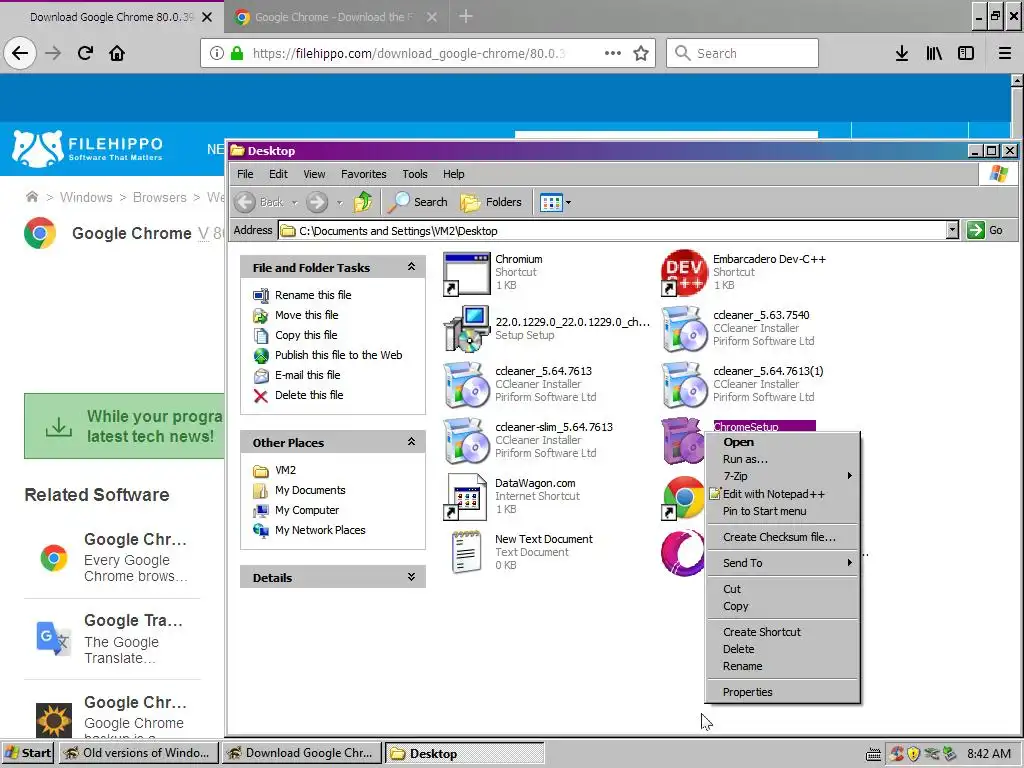Screen dimensions: 1024x768
Task: Click E-mail this file task
Action: pyautogui.click(x=307, y=375)
